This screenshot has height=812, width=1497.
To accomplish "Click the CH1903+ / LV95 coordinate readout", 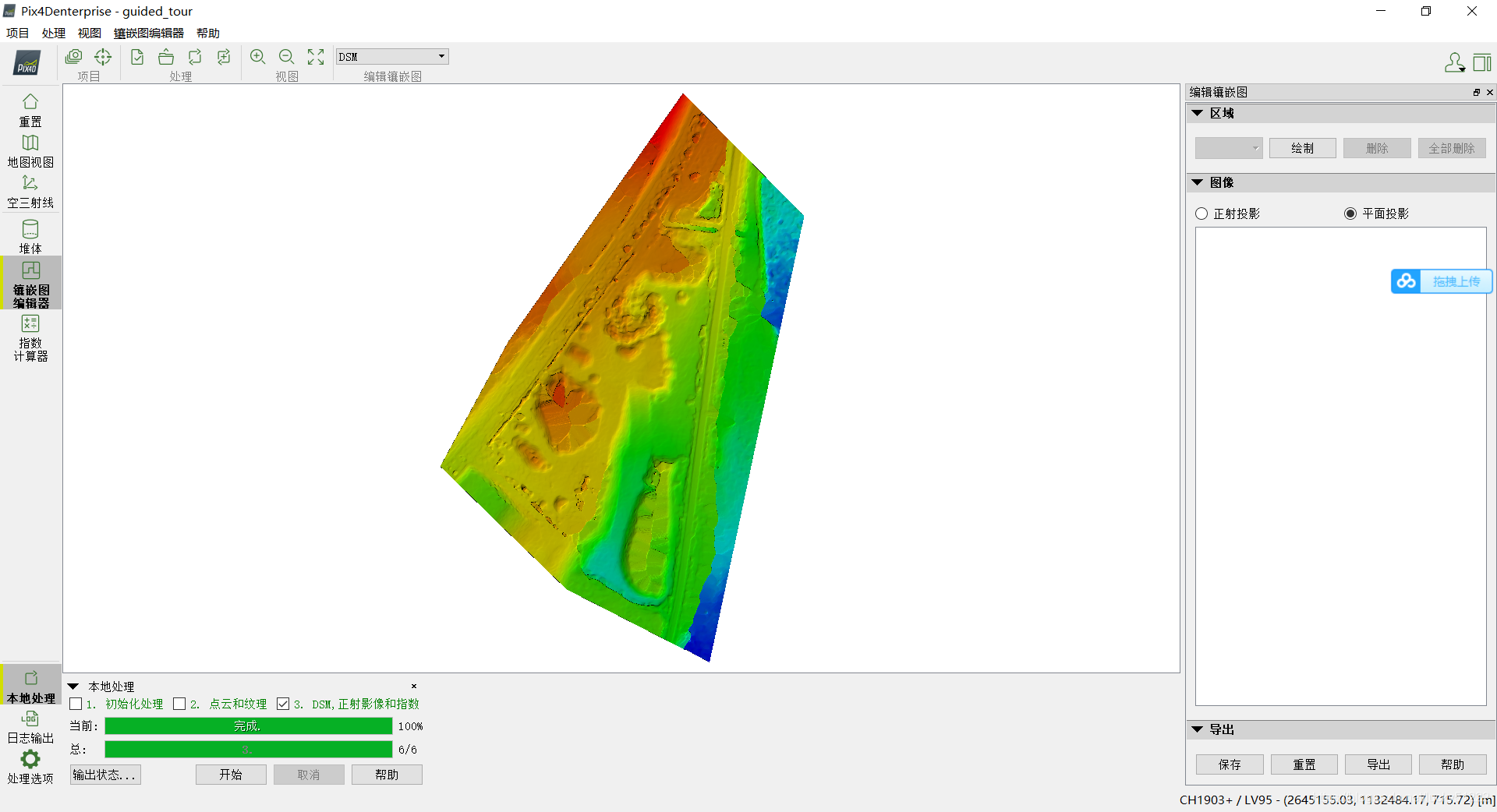I will click(x=1337, y=800).
